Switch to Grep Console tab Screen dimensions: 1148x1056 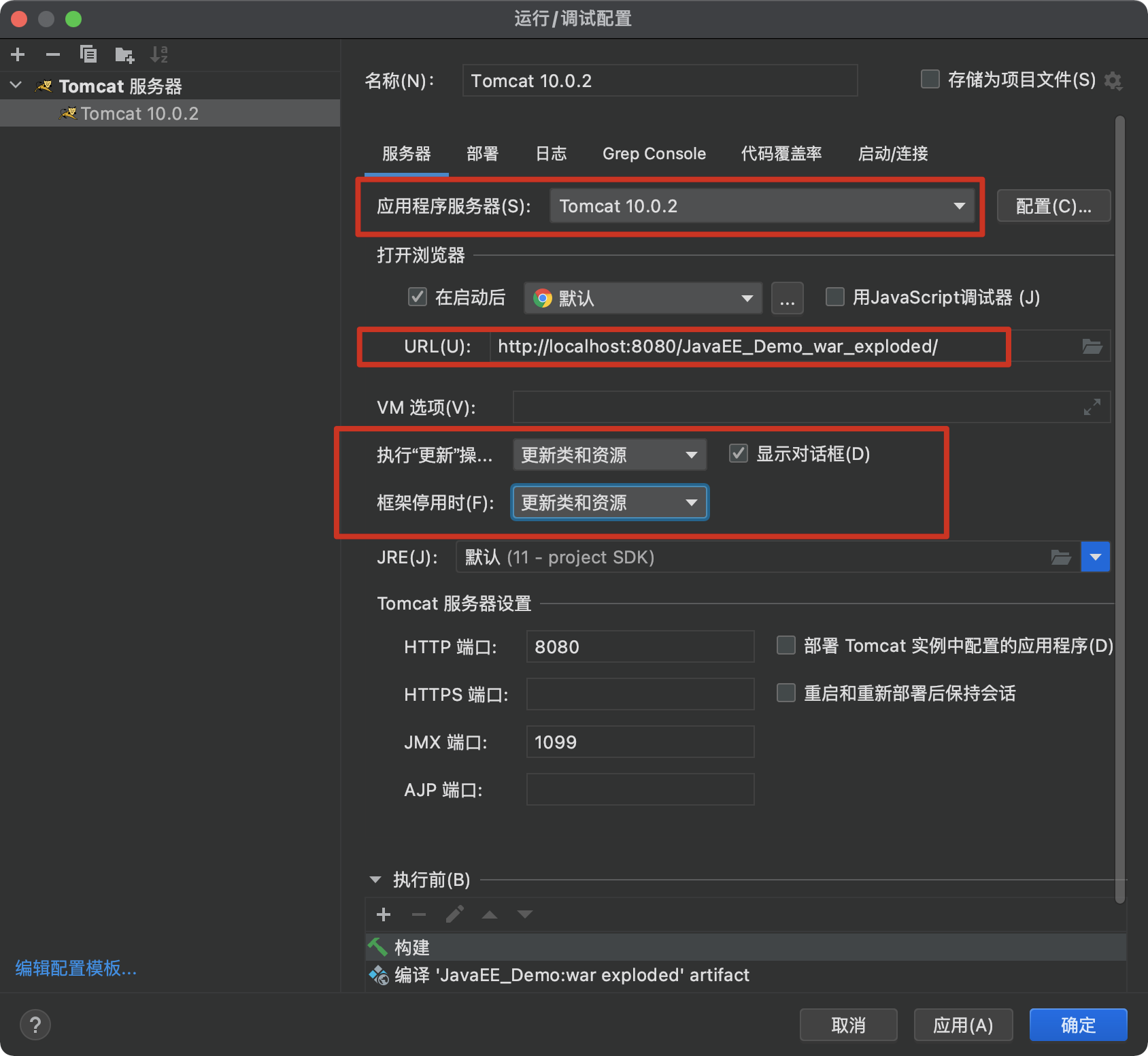point(654,154)
